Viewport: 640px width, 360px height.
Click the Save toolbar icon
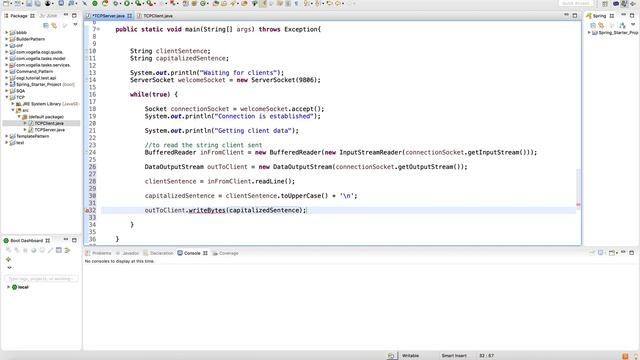tap(29, 3)
